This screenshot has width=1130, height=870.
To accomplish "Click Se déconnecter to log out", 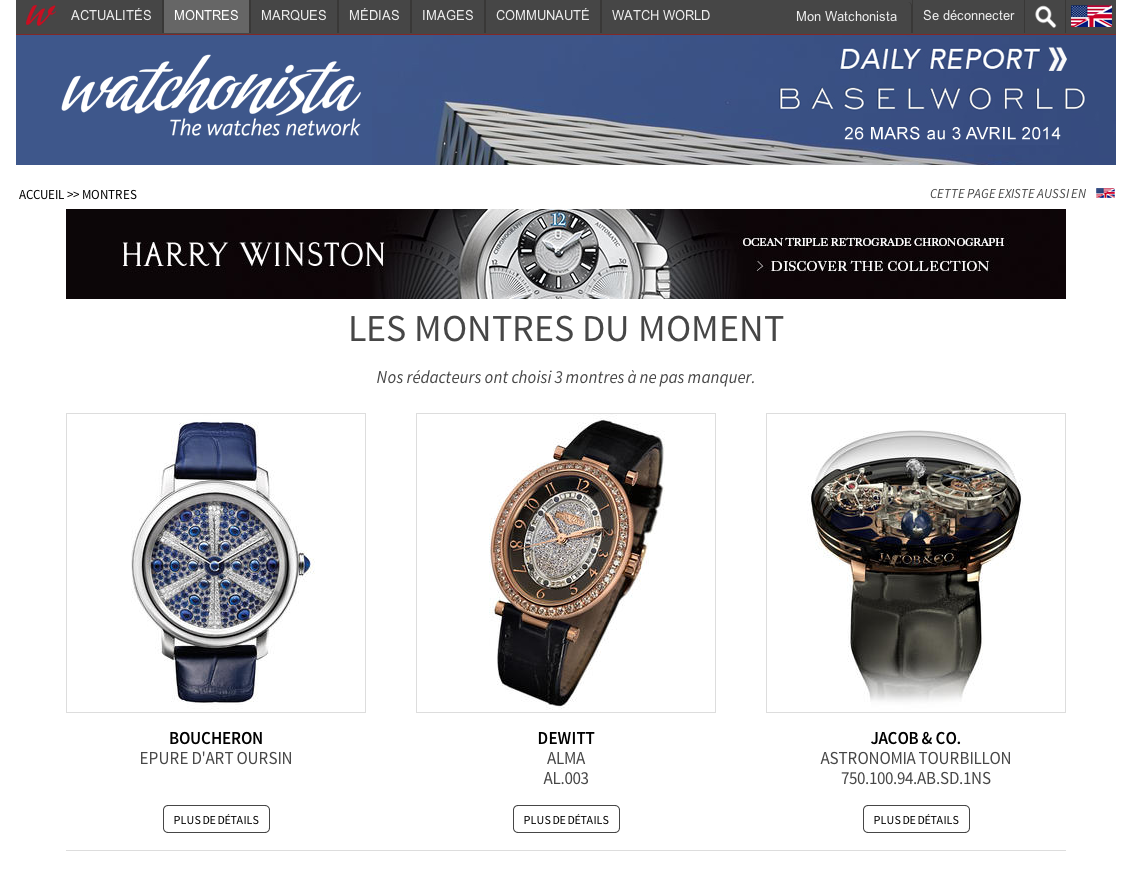I will [968, 16].
